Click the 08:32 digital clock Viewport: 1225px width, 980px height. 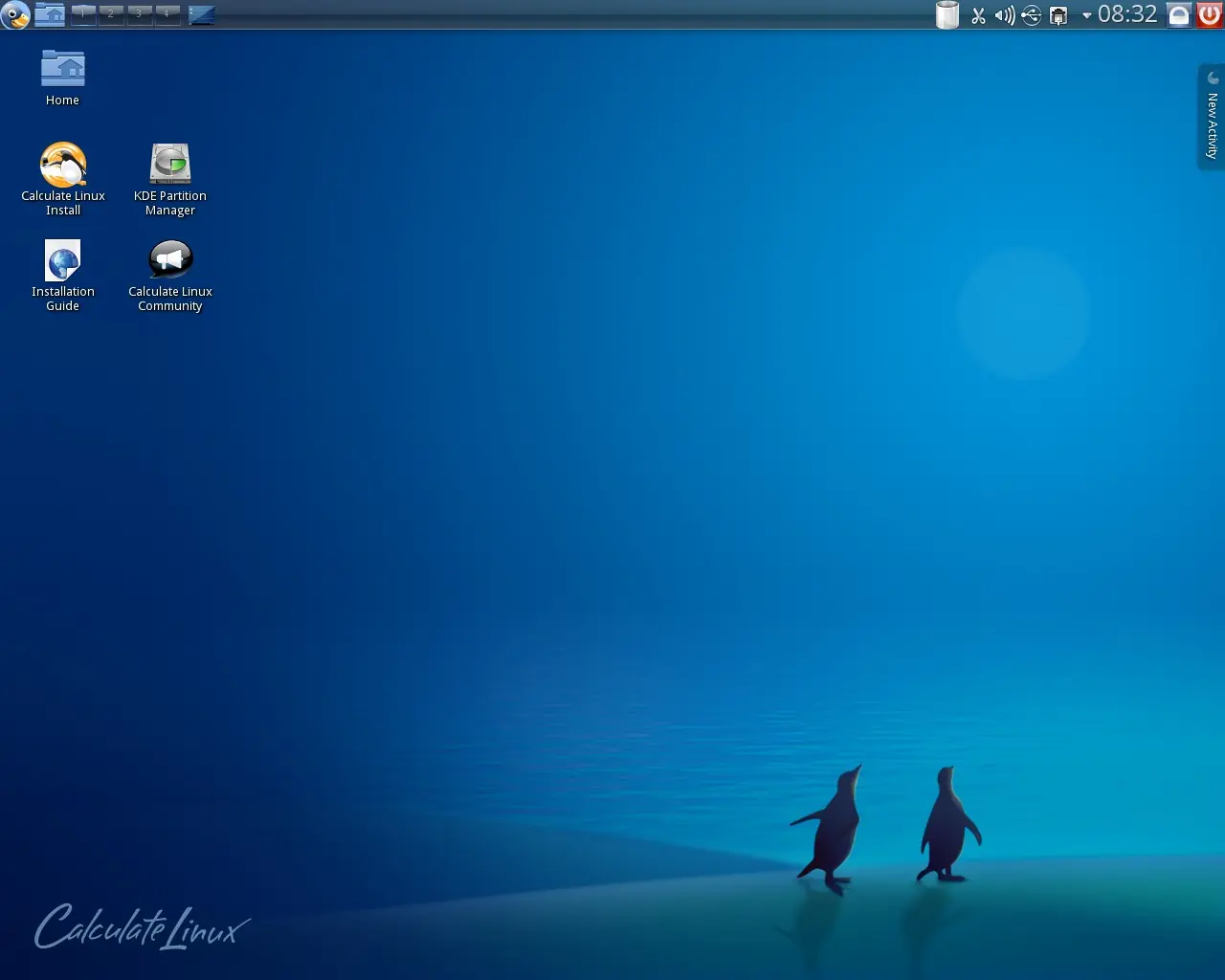click(x=1127, y=14)
